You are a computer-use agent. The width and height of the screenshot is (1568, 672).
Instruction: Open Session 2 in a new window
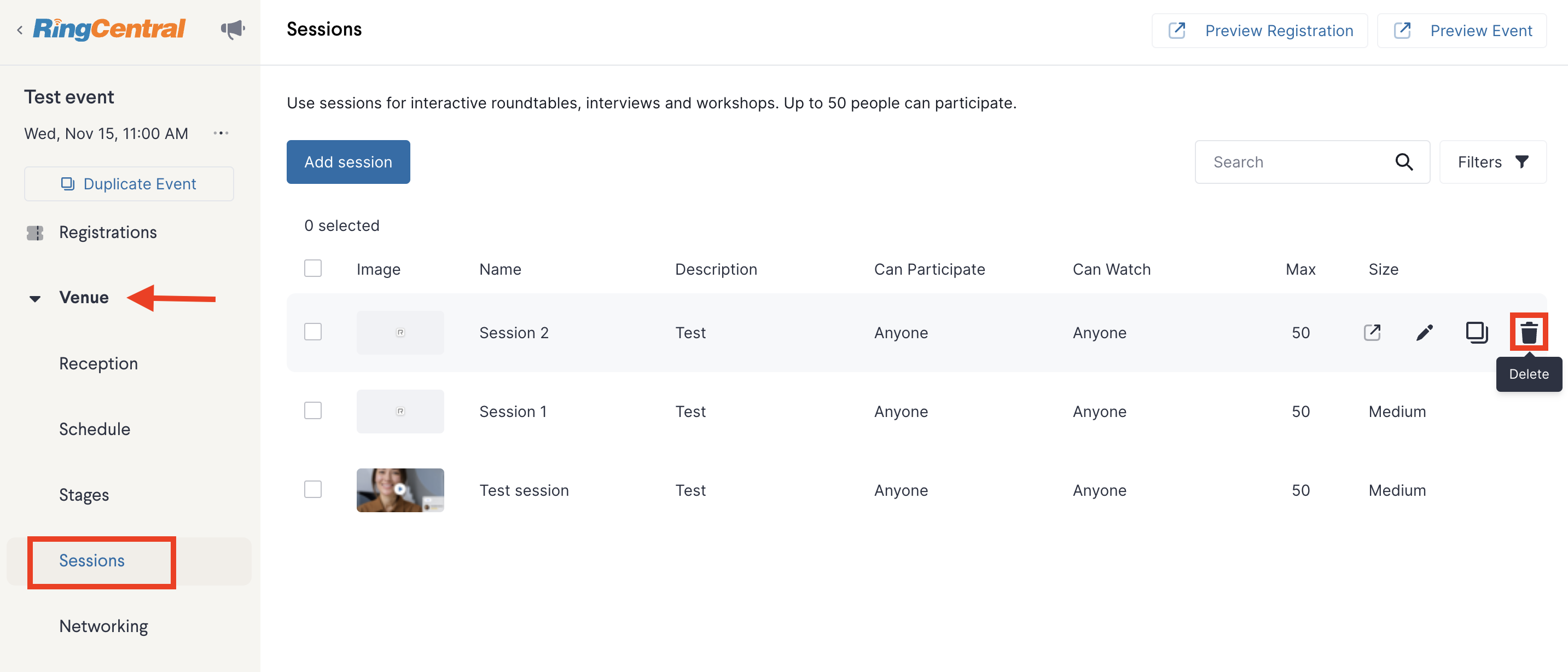click(x=1372, y=332)
